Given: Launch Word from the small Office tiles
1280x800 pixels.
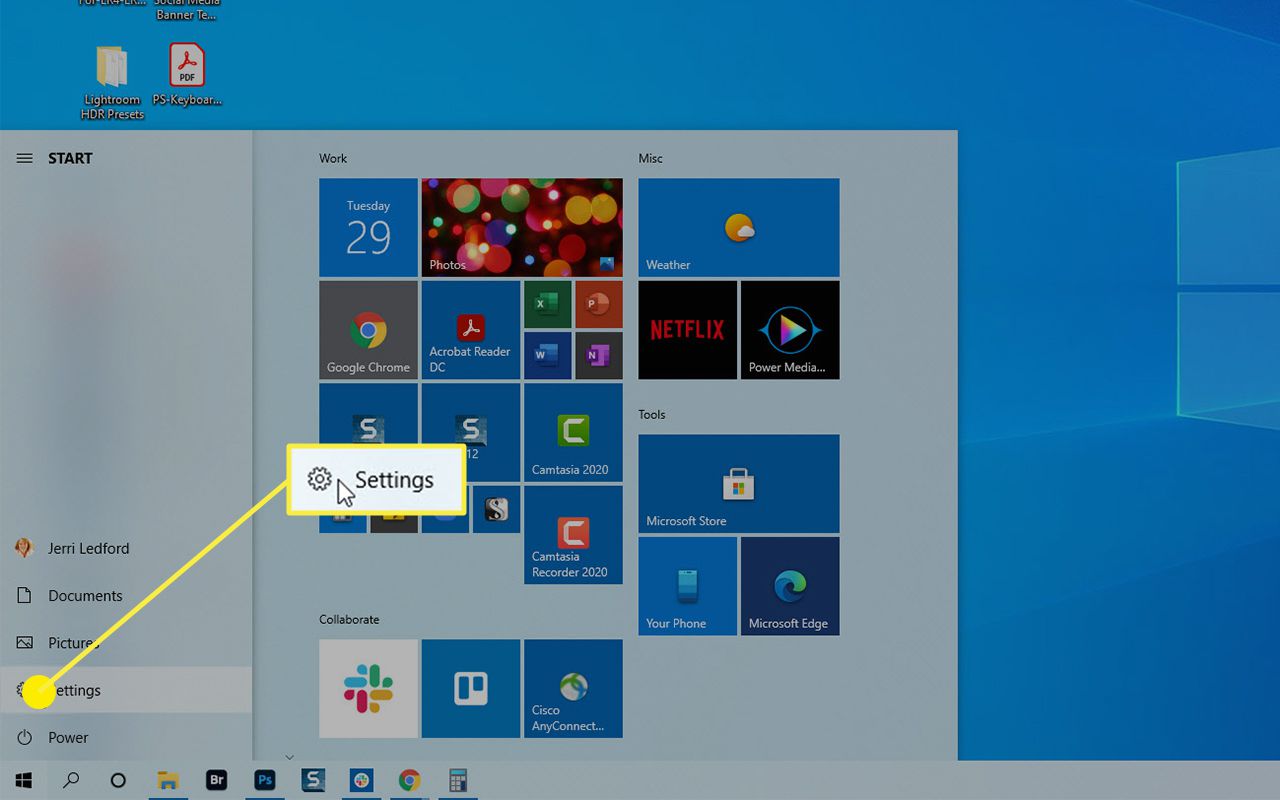Looking at the screenshot, I should coord(547,356).
